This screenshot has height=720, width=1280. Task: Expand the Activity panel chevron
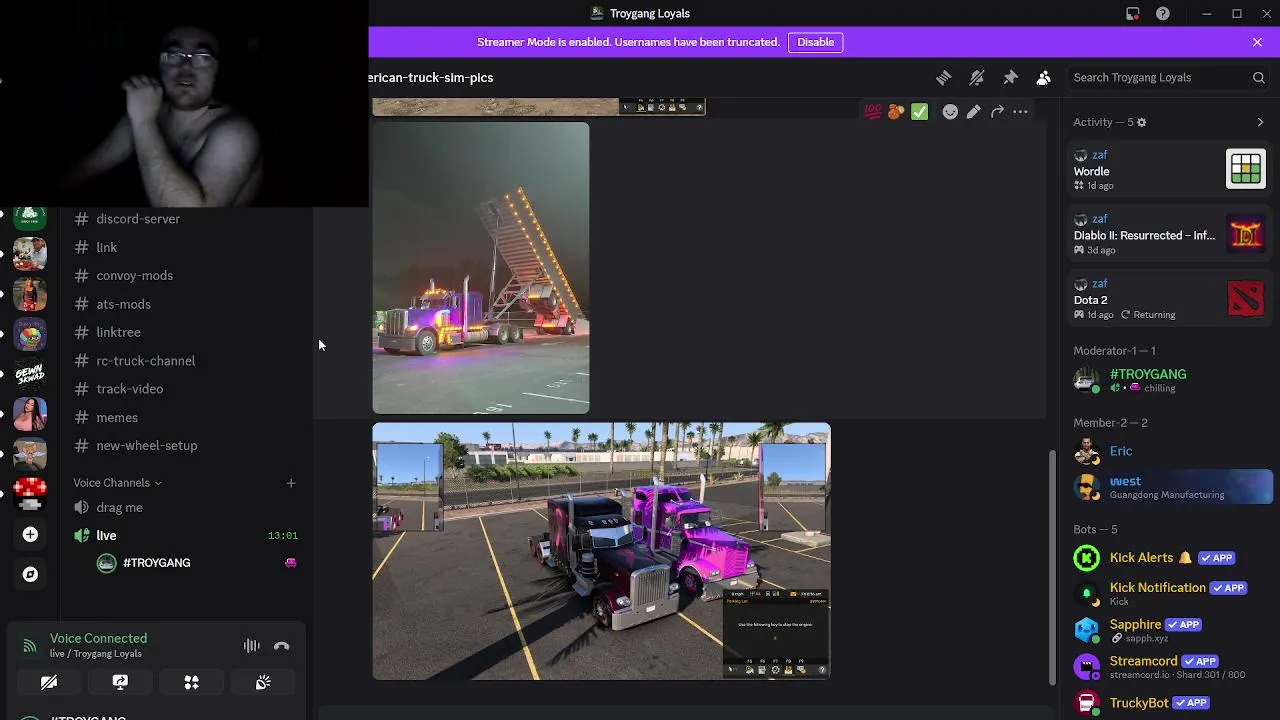pos(1260,122)
